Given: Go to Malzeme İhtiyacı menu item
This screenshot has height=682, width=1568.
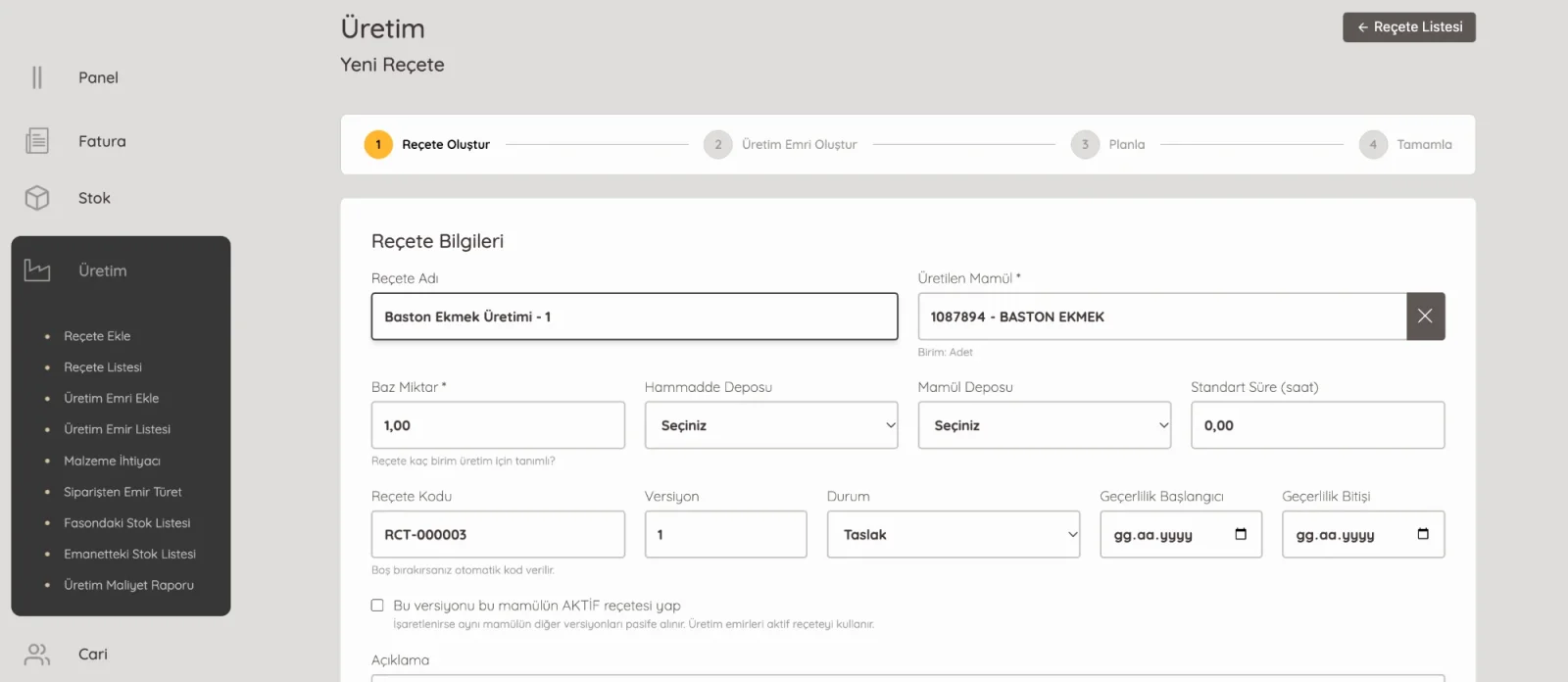Looking at the screenshot, I should pyautogui.click(x=112, y=461).
